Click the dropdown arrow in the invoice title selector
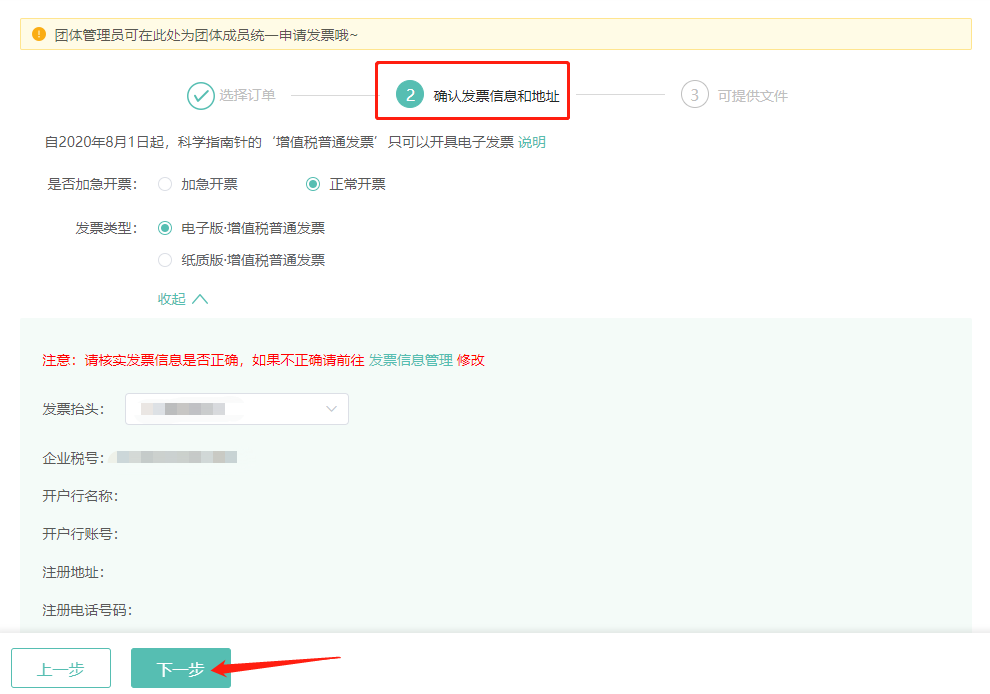Screen dimensions: 990x694 [331, 409]
